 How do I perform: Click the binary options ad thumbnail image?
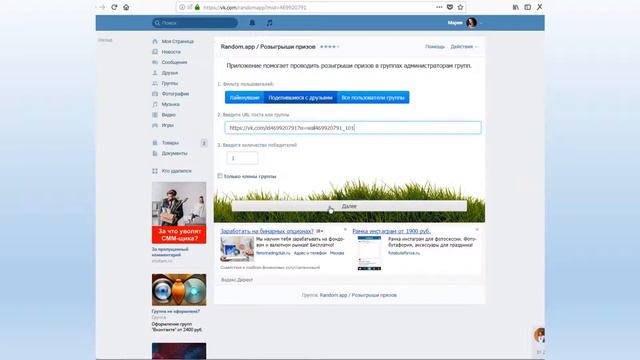(237, 249)
